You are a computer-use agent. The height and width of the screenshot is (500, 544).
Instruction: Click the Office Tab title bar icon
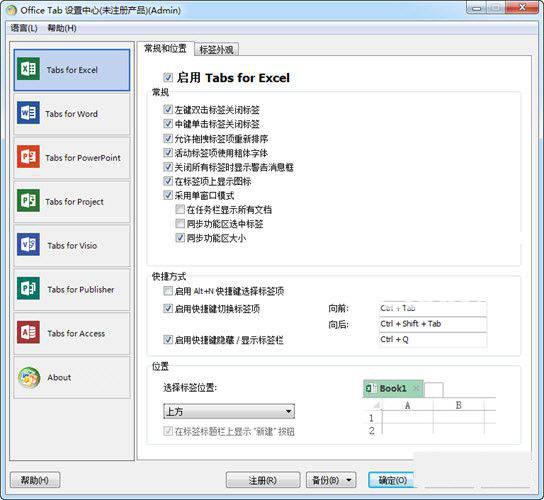tap(11, 10)
